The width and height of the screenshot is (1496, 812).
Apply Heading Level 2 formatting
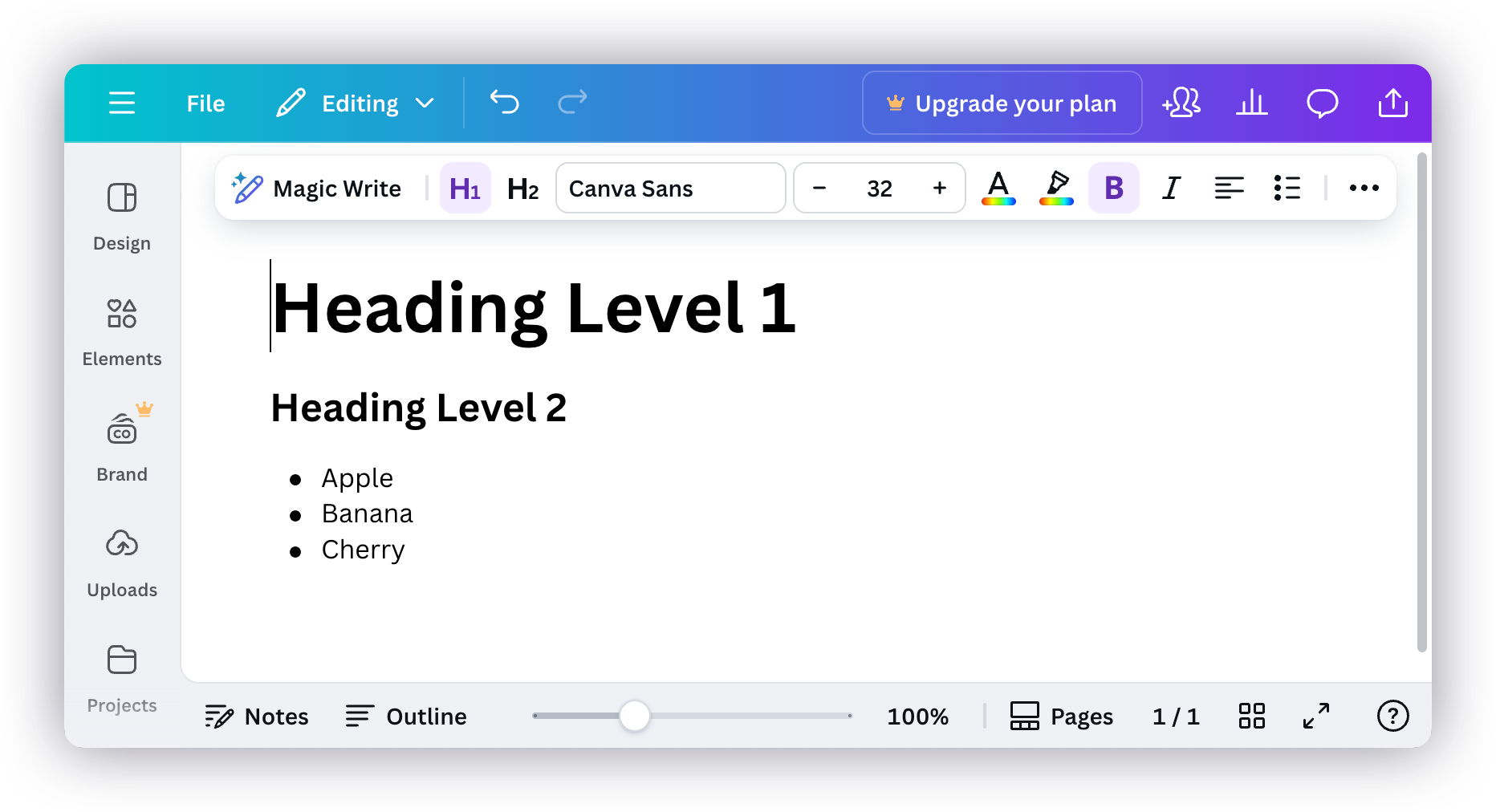[x=522, y=188]
